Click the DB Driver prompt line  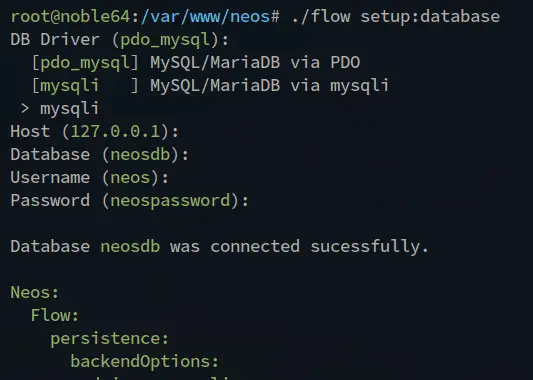pyautogui.click(x=120, y=40)
